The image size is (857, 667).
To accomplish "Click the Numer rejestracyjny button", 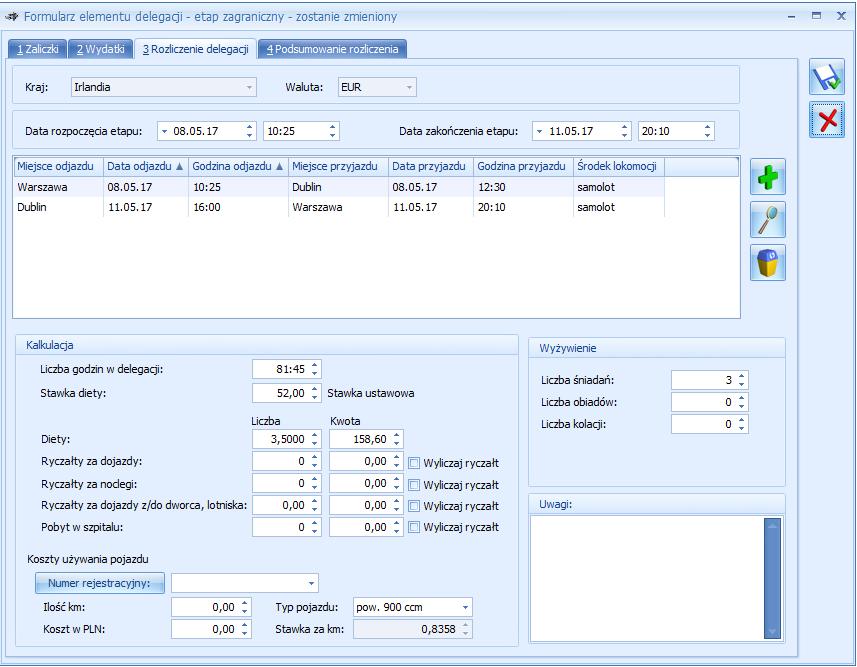I will point(99,583).
